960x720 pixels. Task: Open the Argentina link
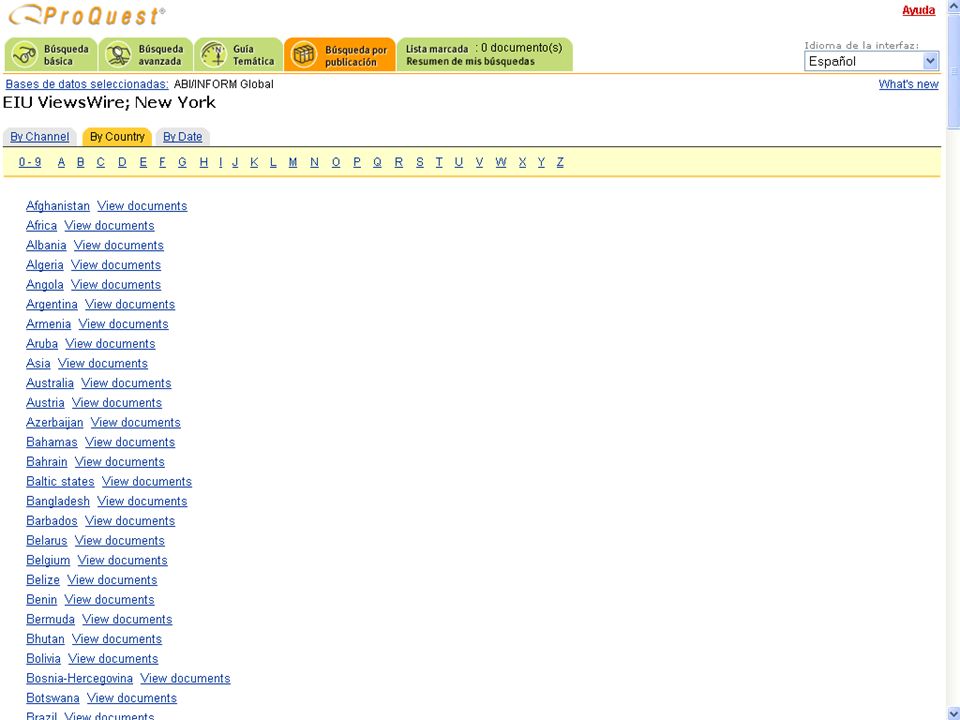pos(51,304)
